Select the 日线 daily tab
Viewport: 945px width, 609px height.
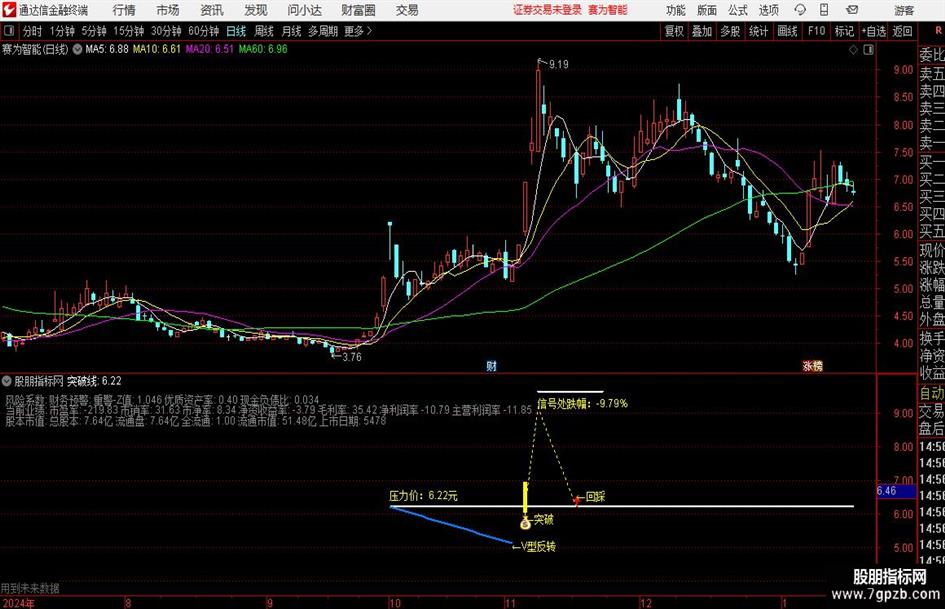tap(236, 31)
